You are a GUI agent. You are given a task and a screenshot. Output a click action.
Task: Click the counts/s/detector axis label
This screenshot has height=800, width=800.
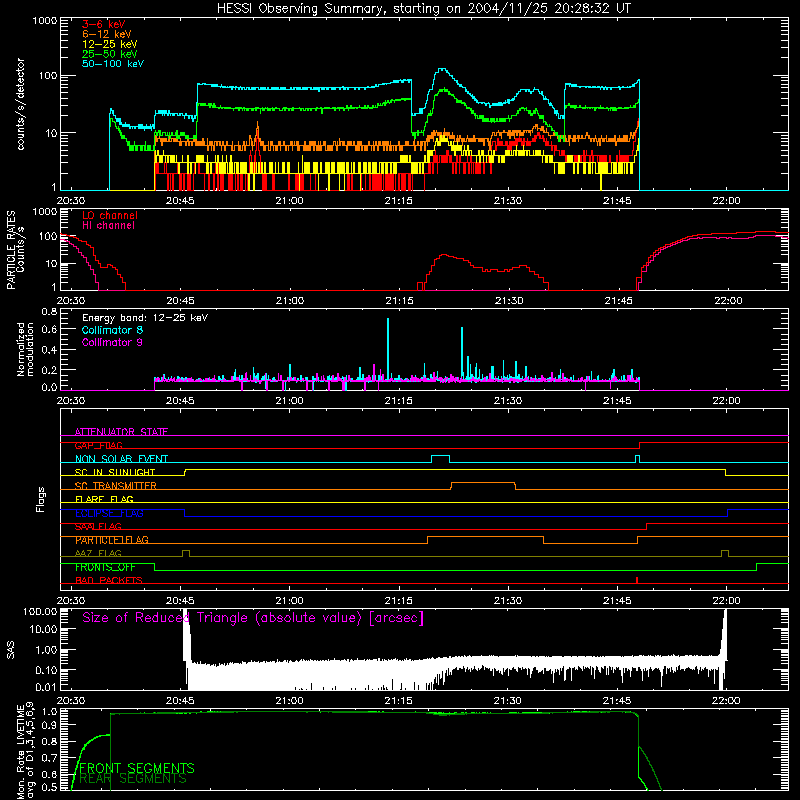[x=20, y=104]
